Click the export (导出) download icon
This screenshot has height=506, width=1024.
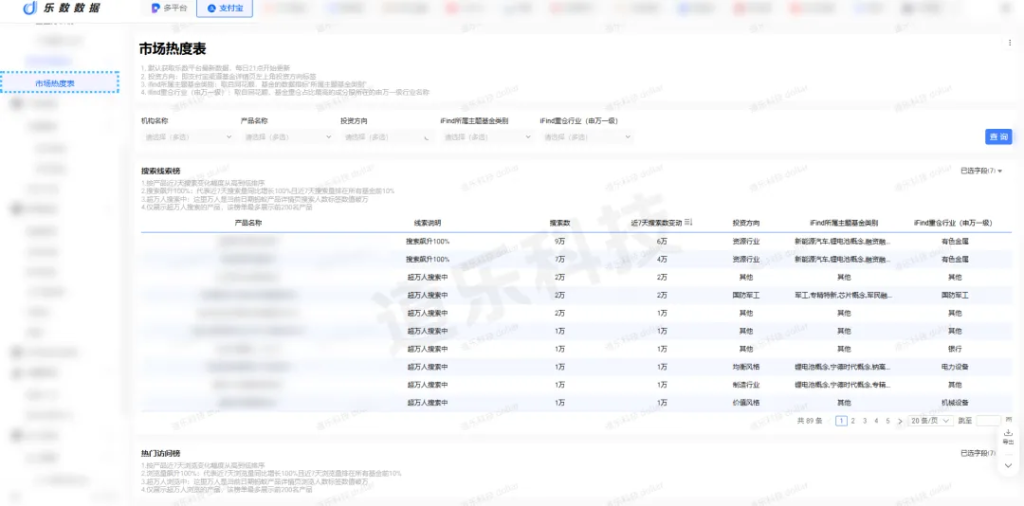point(1007,433)
